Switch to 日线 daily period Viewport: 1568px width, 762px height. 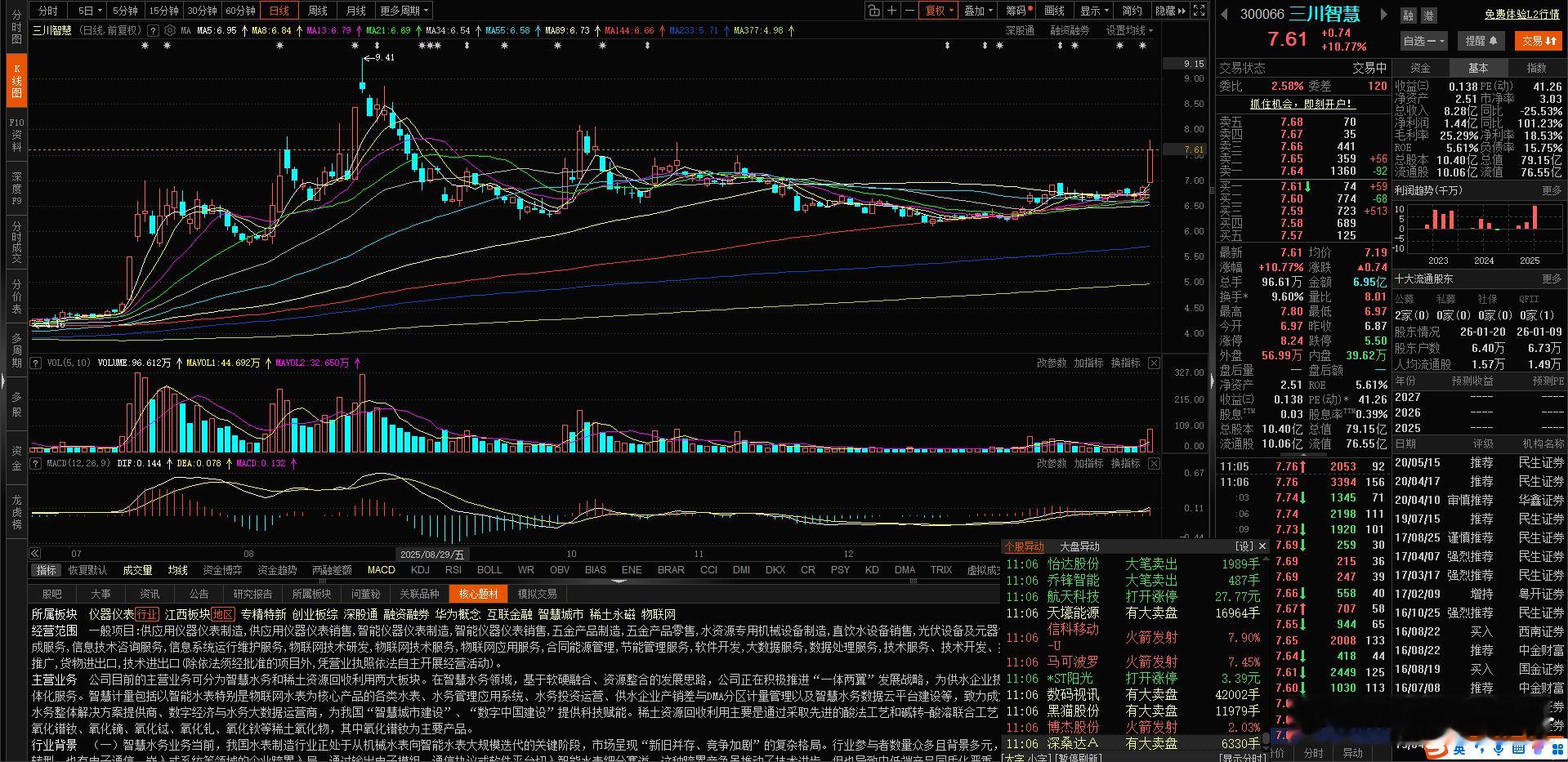point(279,11)
